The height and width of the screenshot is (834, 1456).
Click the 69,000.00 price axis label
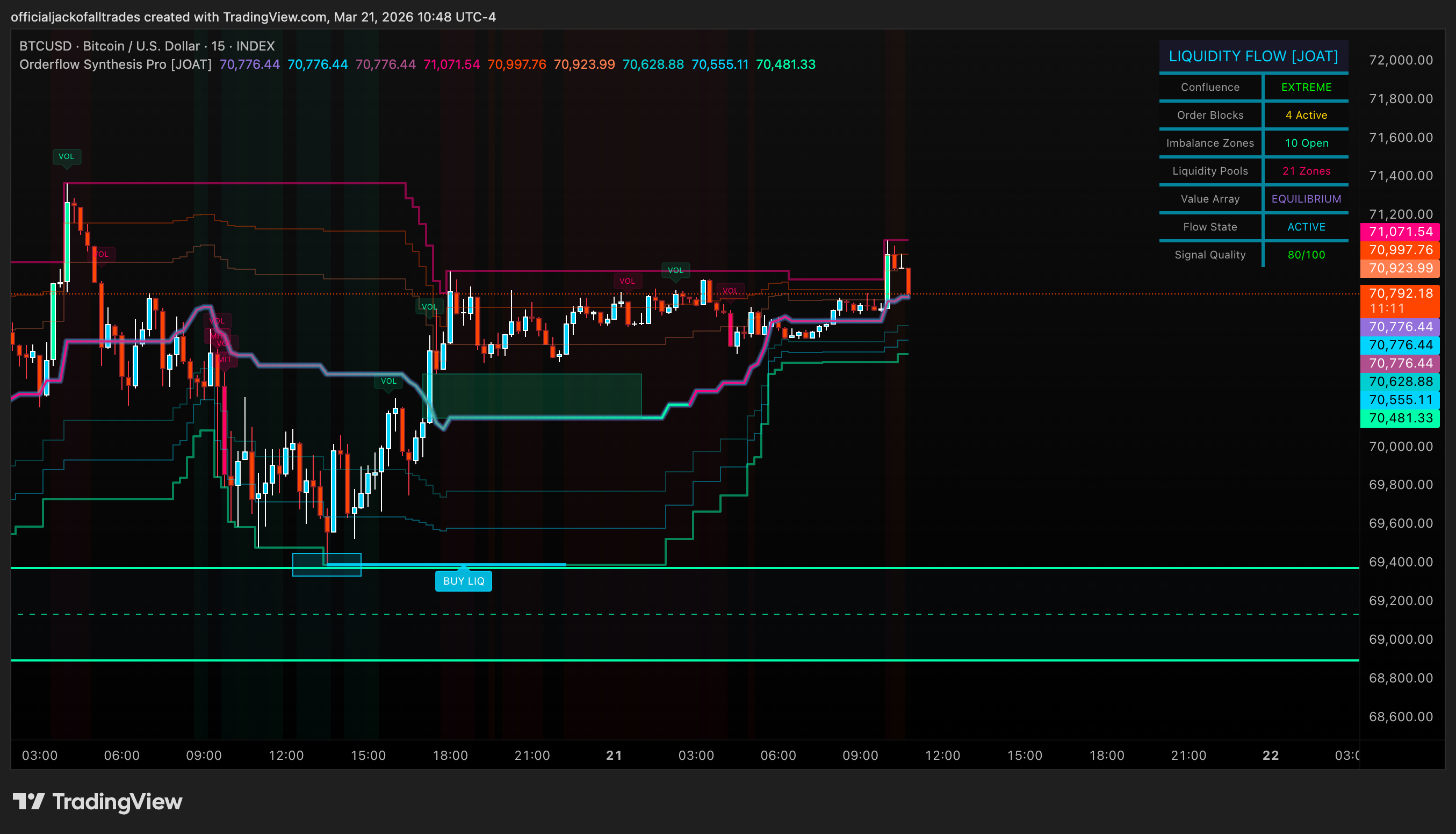[x=1401, y=639]
